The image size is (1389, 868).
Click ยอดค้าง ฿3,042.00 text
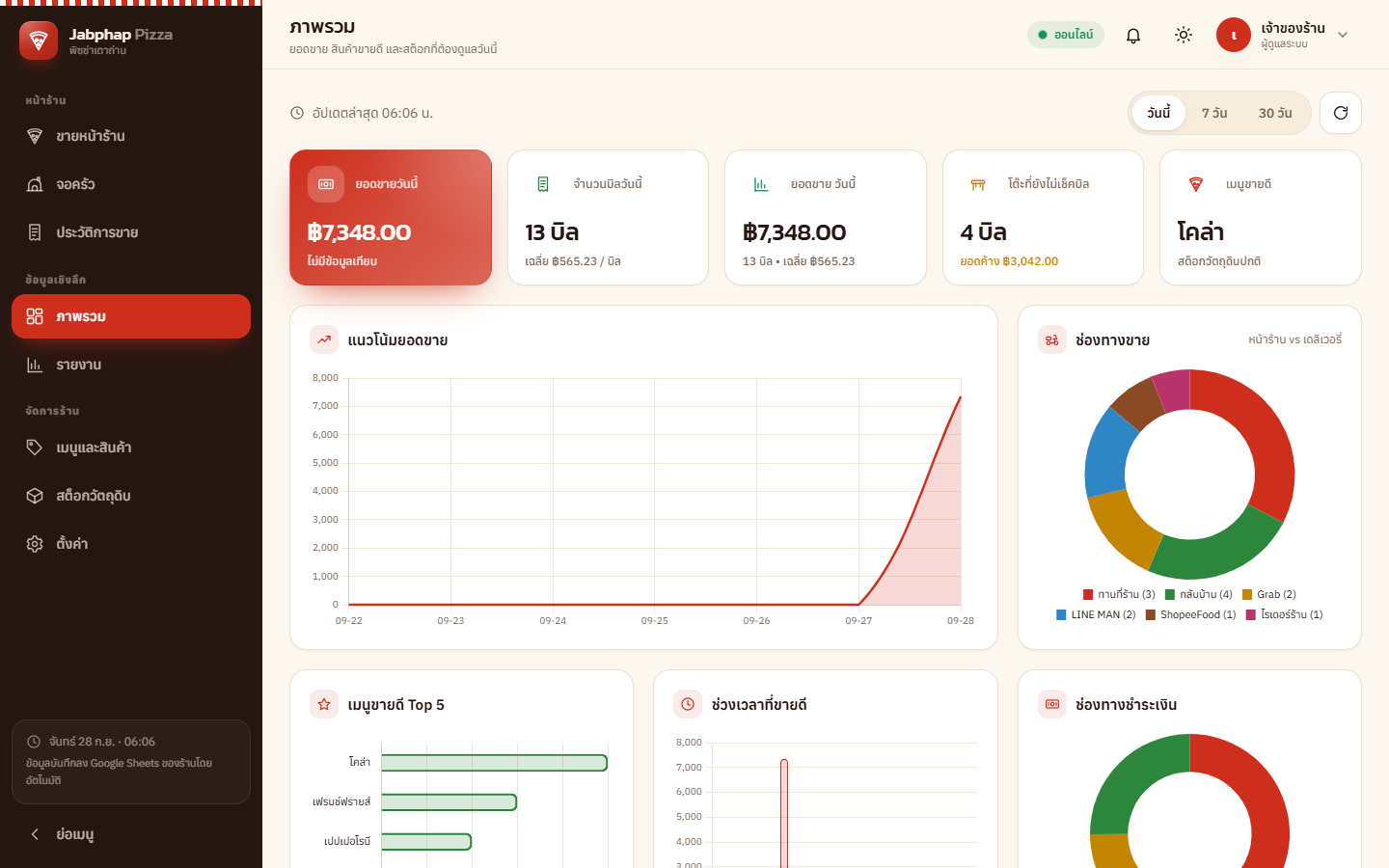pyautogui.click(x=1009, y=261)
